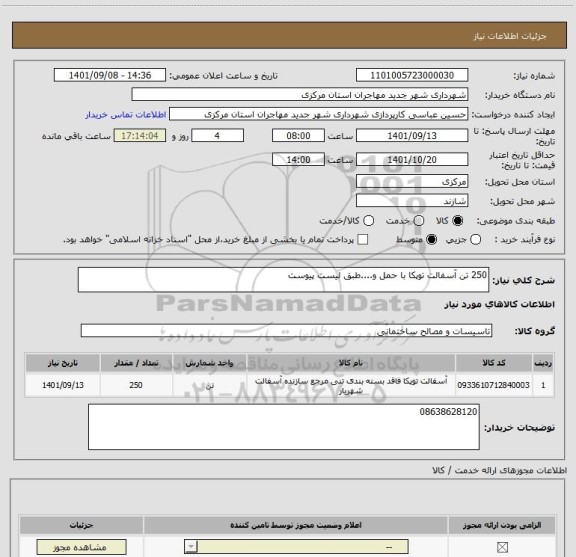Click the ردیف column header
Viewport: 576px width, 557px height.
(543, 363)
